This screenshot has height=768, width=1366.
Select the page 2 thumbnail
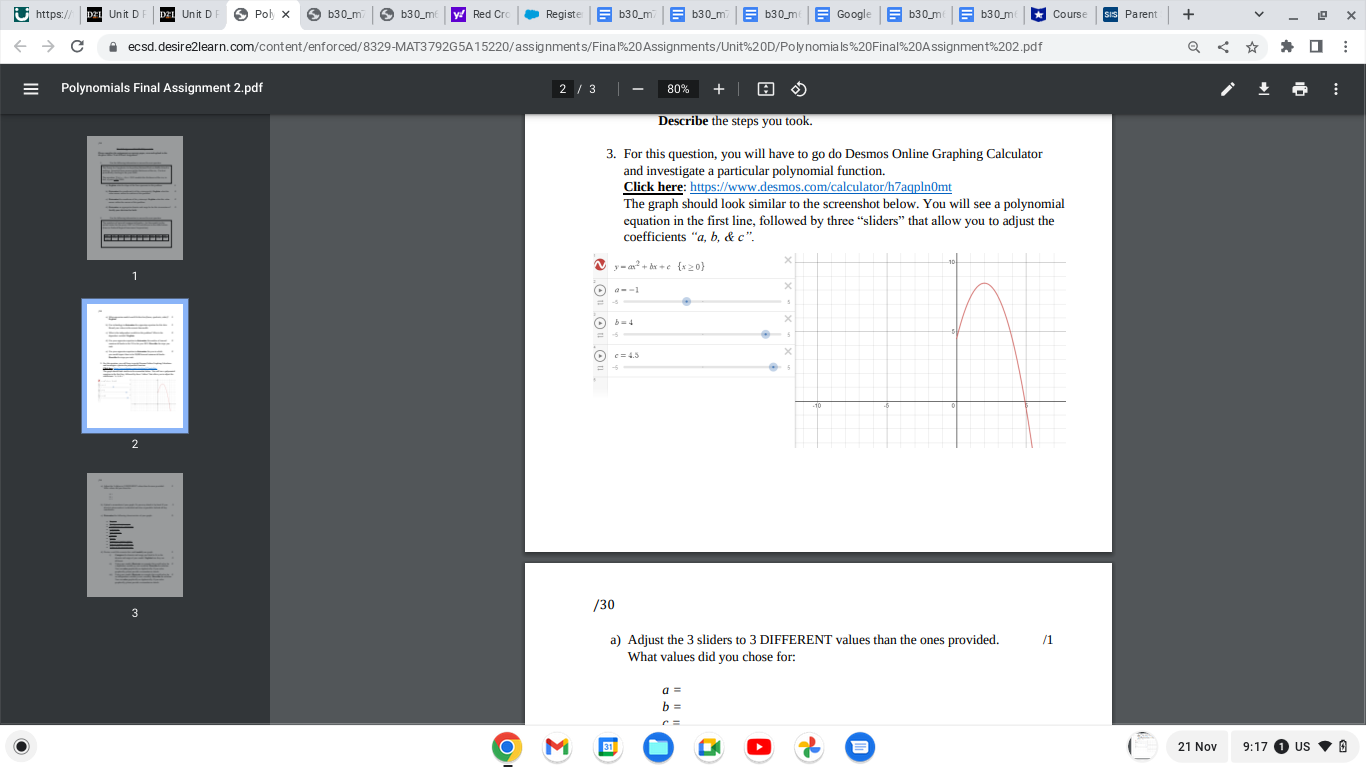coord(135,366)
